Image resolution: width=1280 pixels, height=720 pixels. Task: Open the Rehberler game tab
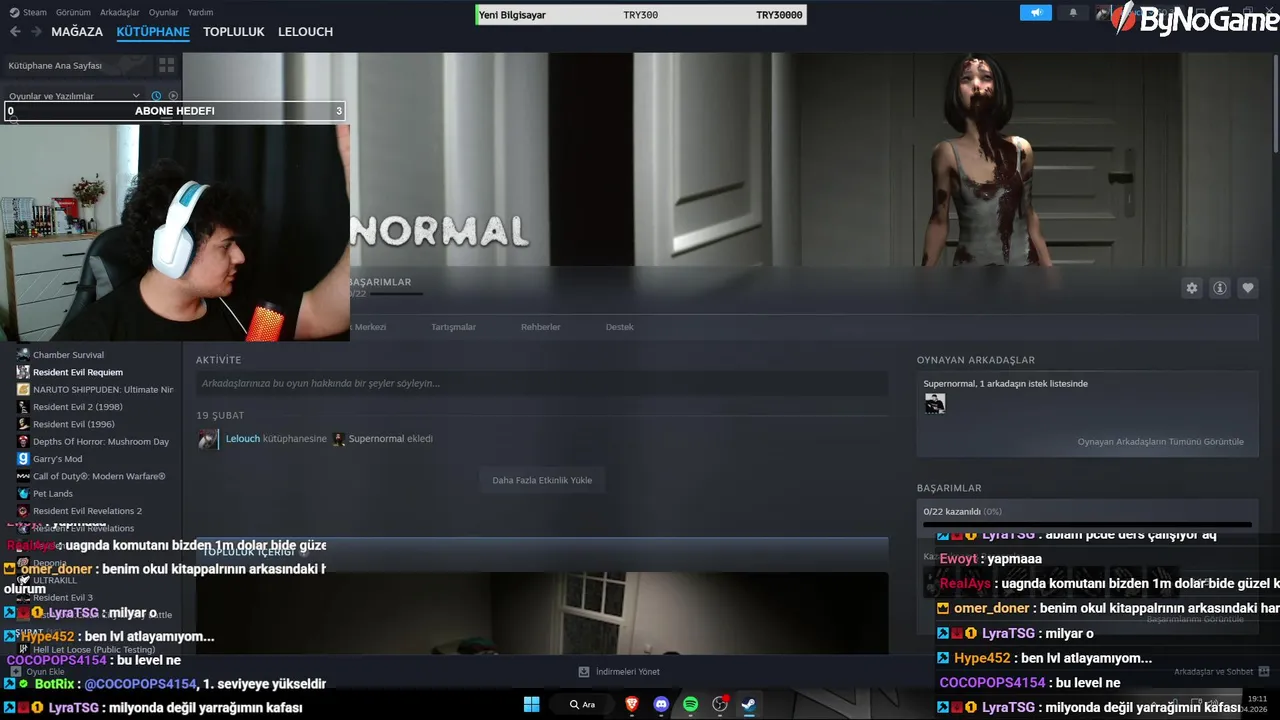(x=540, y=327)
